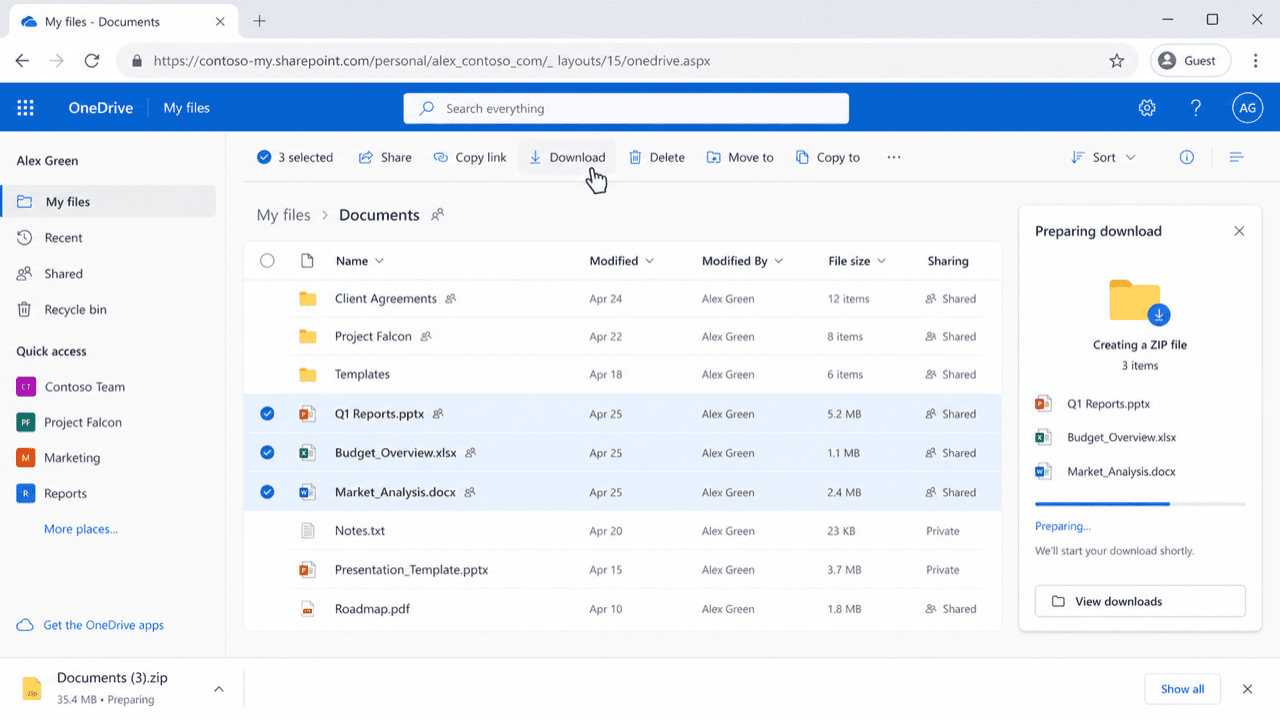
Task: Click the OneDrive brand name in the header
Action: point(100,108)
